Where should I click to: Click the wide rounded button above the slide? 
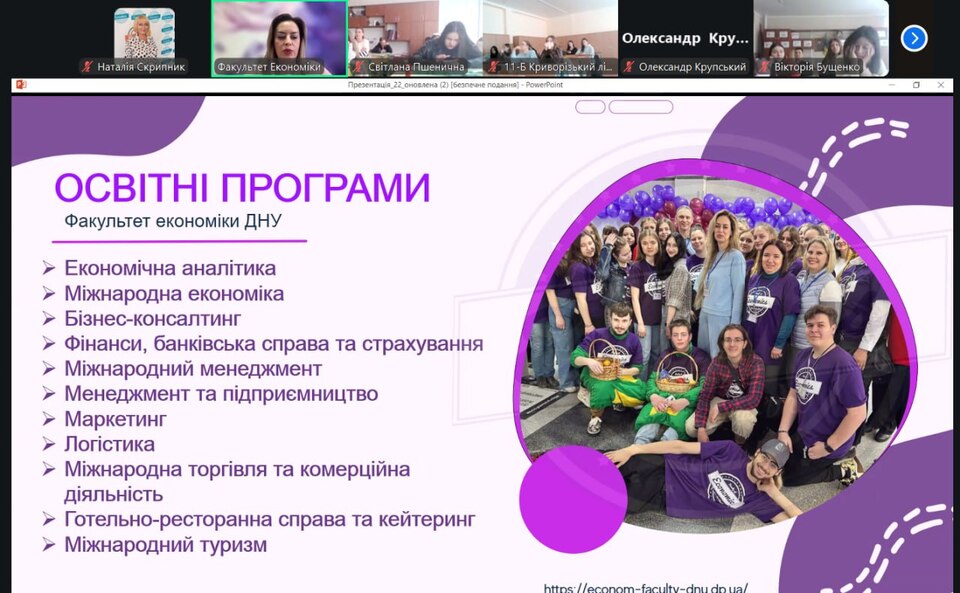point(640,107)
